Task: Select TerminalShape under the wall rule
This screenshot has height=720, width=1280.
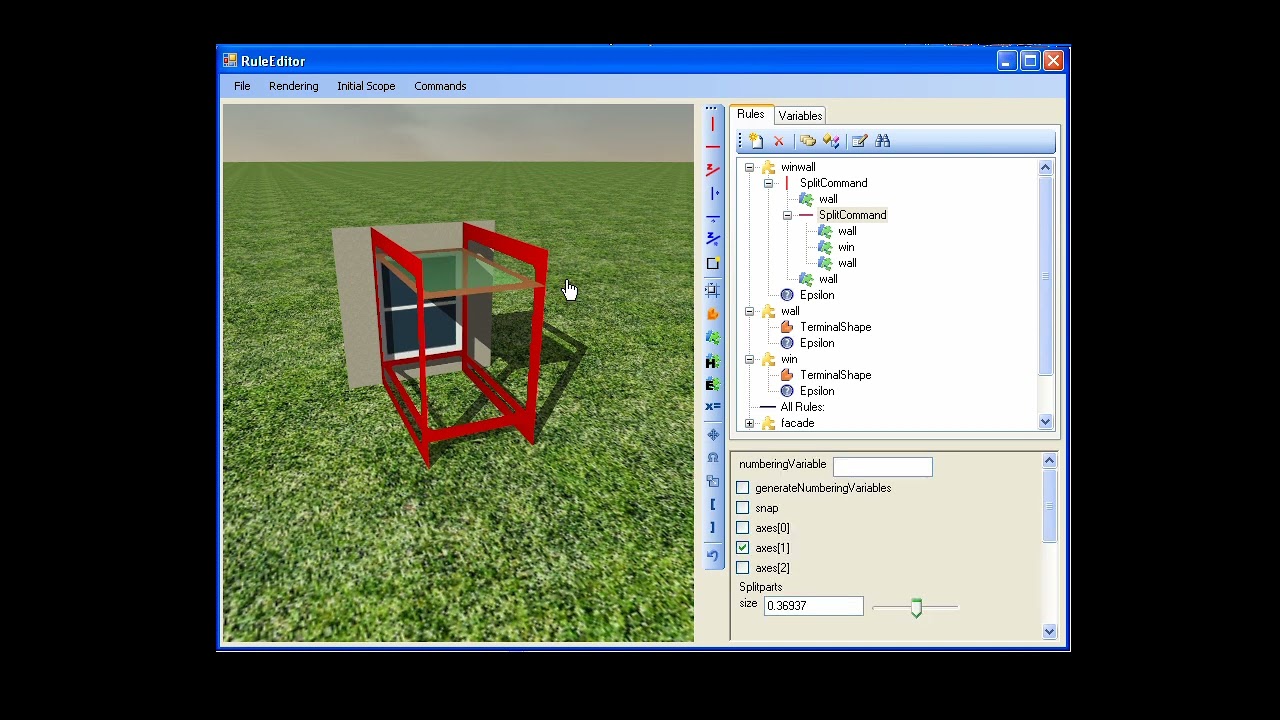Action: coord(835,327)
